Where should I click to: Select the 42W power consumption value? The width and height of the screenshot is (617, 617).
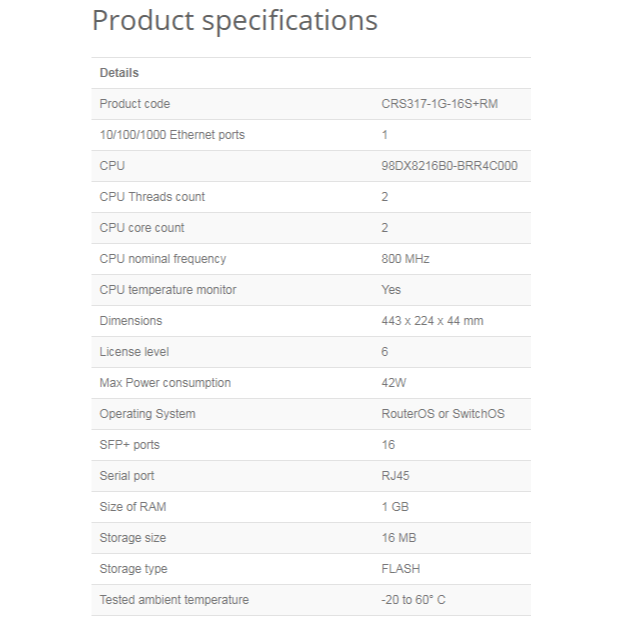pos(394,383)
